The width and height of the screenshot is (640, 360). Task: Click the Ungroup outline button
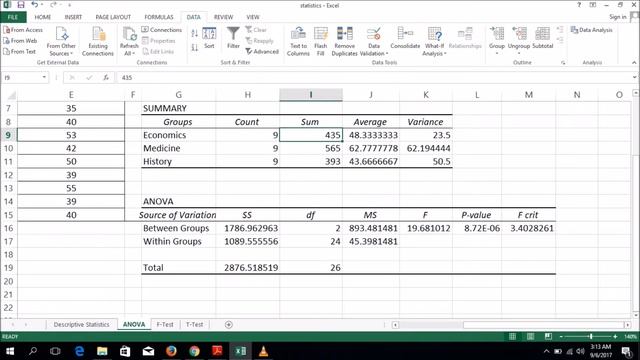519,41
